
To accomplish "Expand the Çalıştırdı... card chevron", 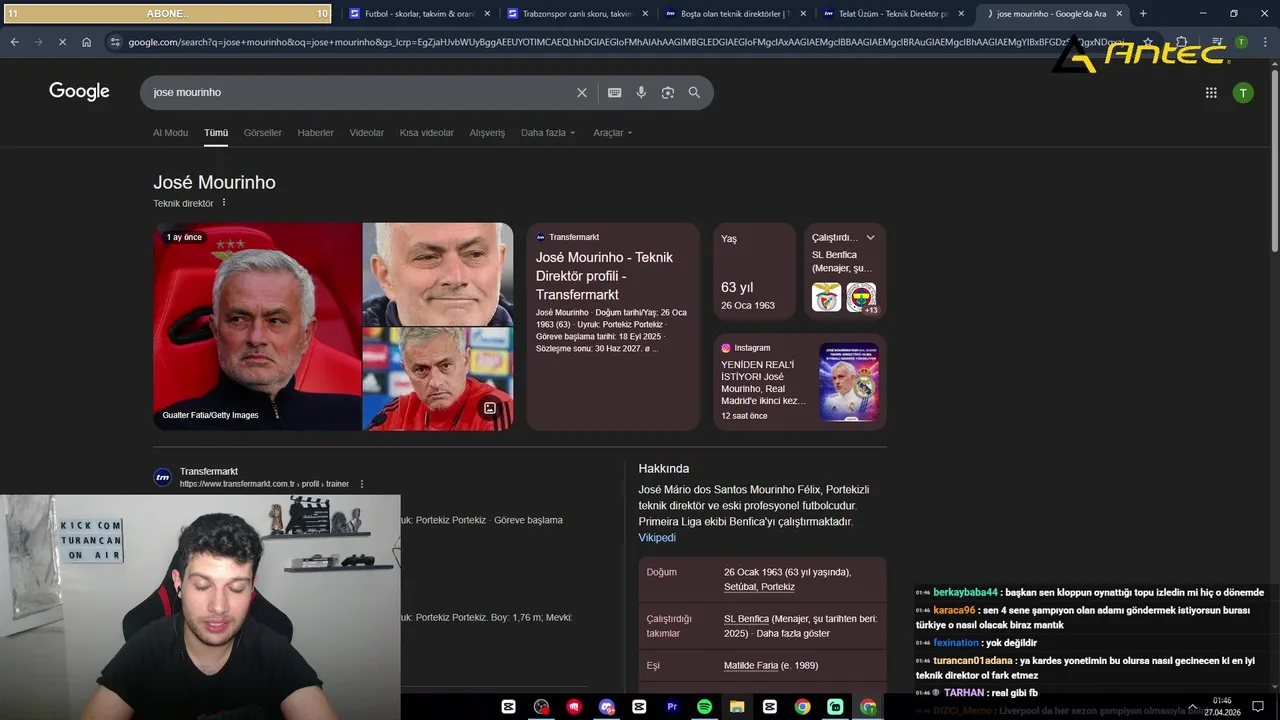I will coord(870,238).
